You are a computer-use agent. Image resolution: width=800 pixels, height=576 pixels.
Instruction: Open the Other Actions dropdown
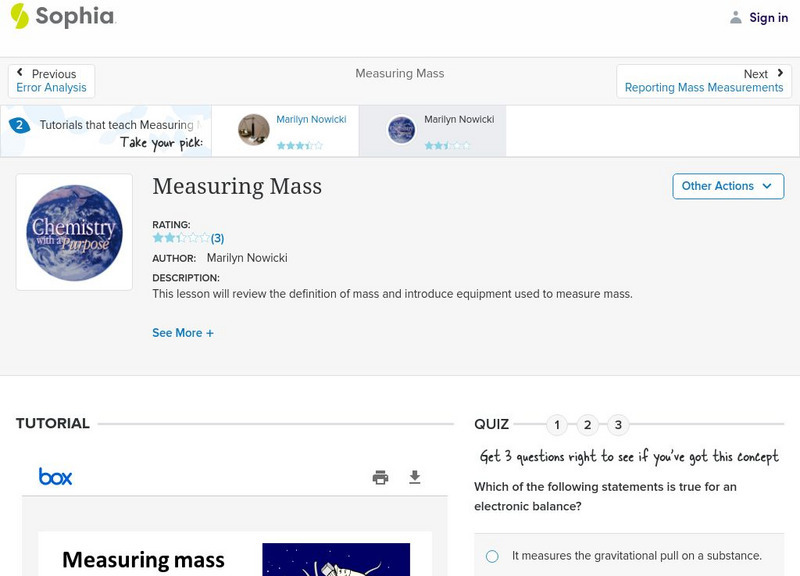727,186
